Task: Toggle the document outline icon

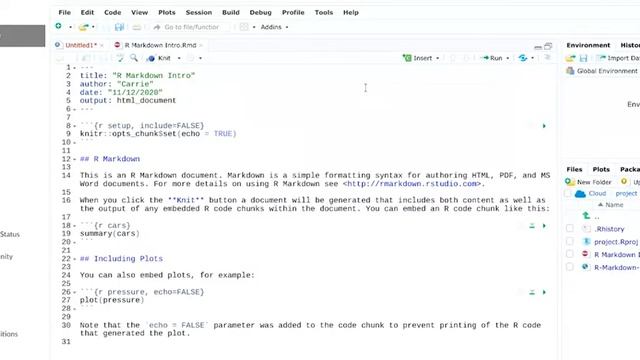Action: tap(547, 58)
